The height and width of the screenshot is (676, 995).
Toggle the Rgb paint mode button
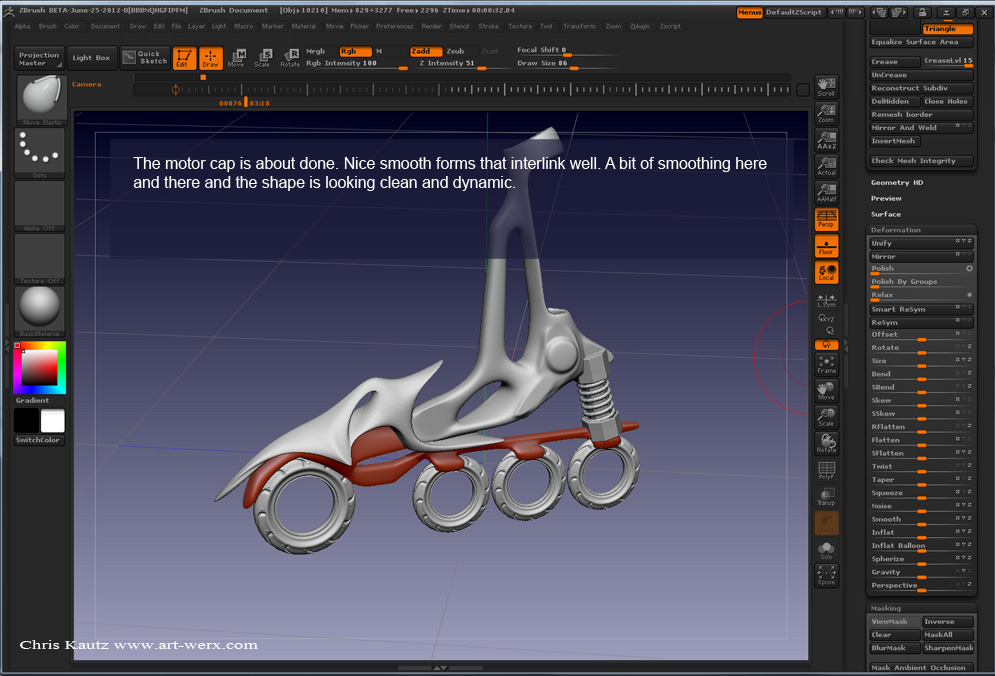[355, 51]
